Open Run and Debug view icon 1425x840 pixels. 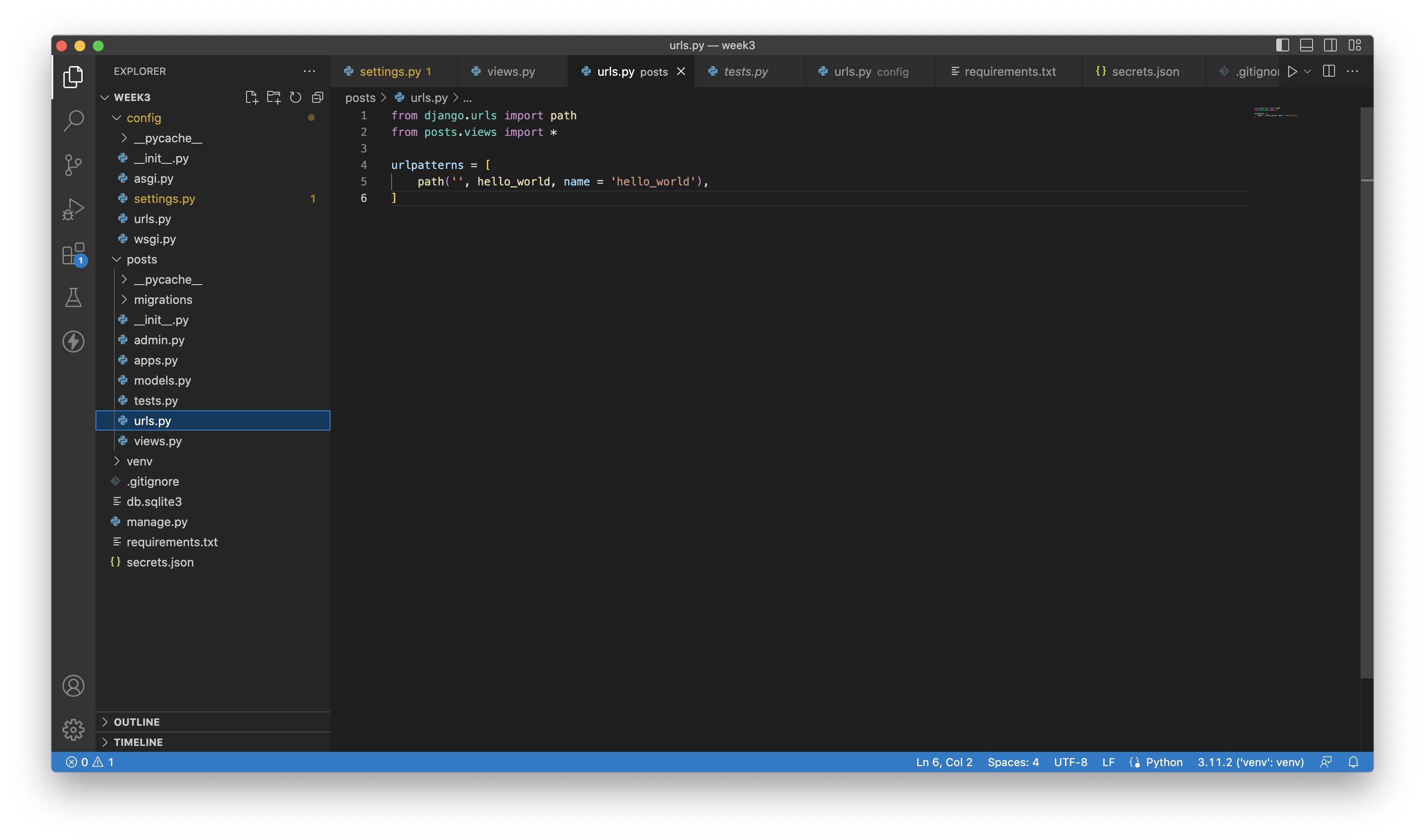pos(73,209)
